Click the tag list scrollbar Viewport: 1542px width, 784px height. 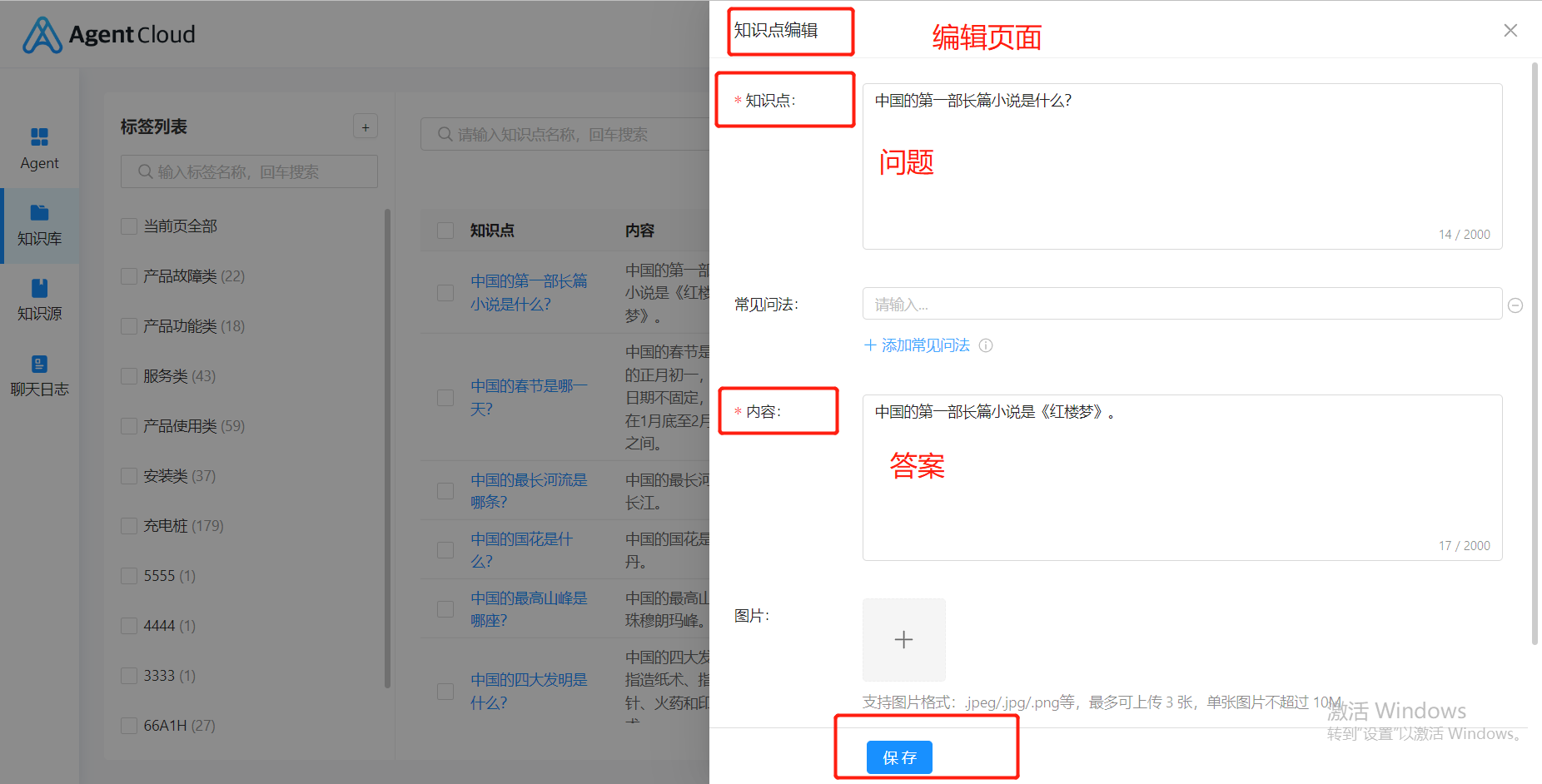[387, 449]
